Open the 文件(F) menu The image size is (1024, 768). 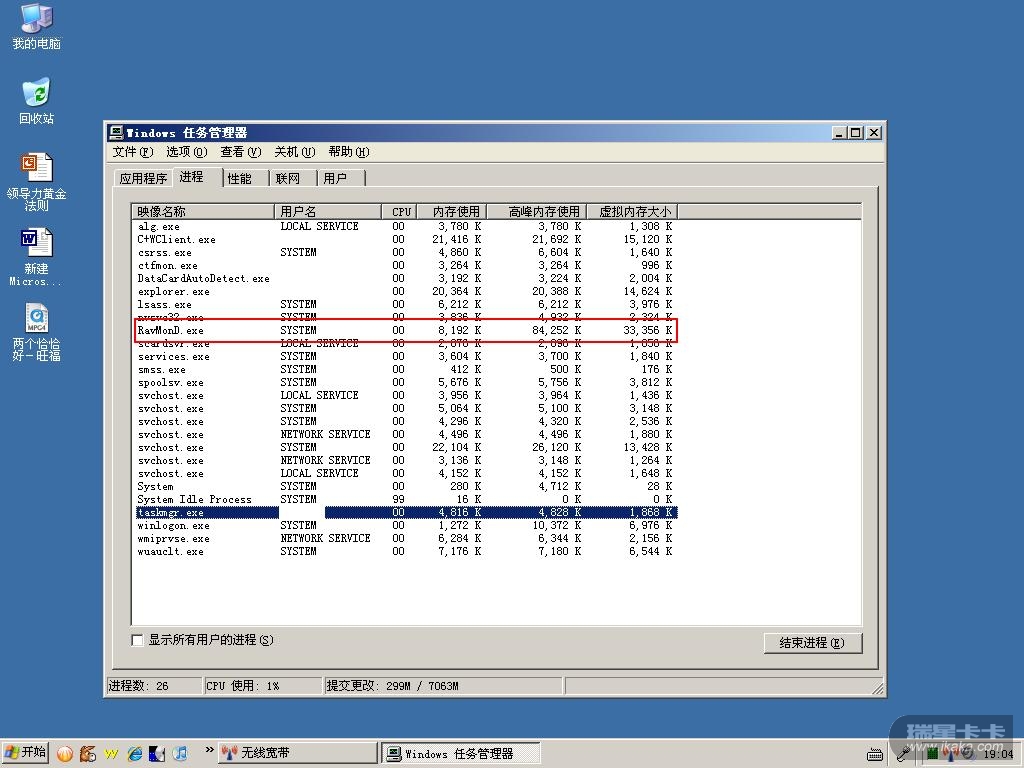(x=133, y=152)
